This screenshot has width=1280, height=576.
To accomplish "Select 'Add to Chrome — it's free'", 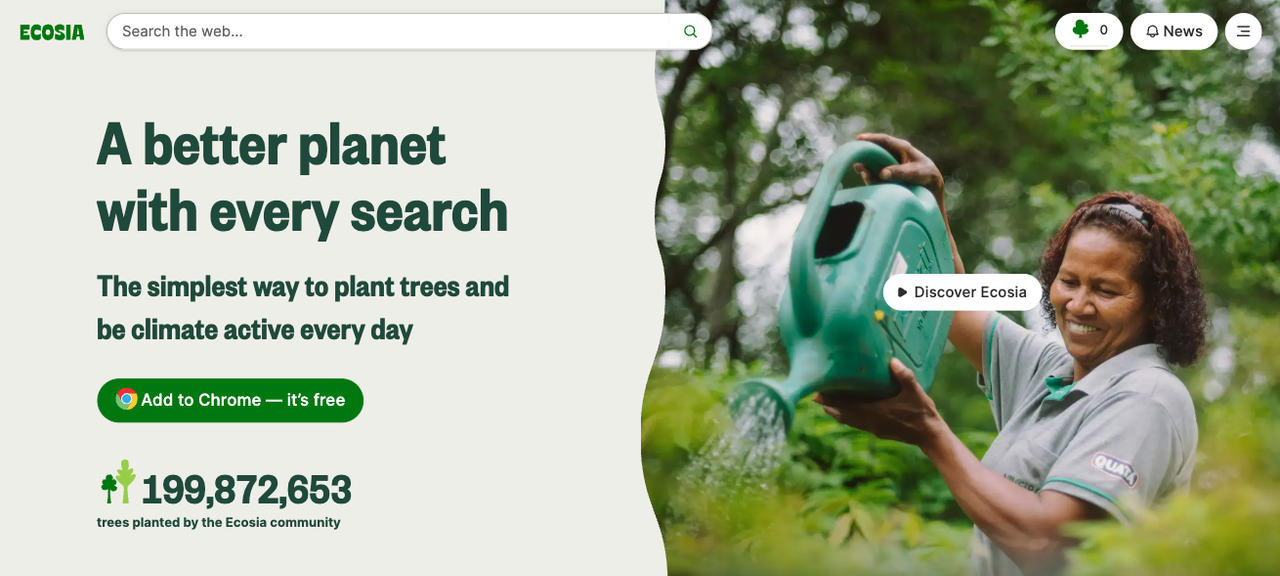I will 230,400.
